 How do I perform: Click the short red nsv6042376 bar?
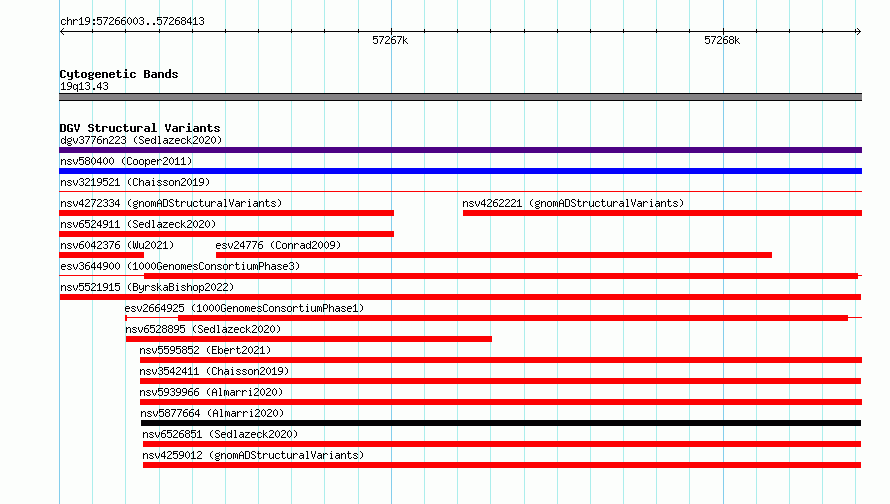[102, 255]
